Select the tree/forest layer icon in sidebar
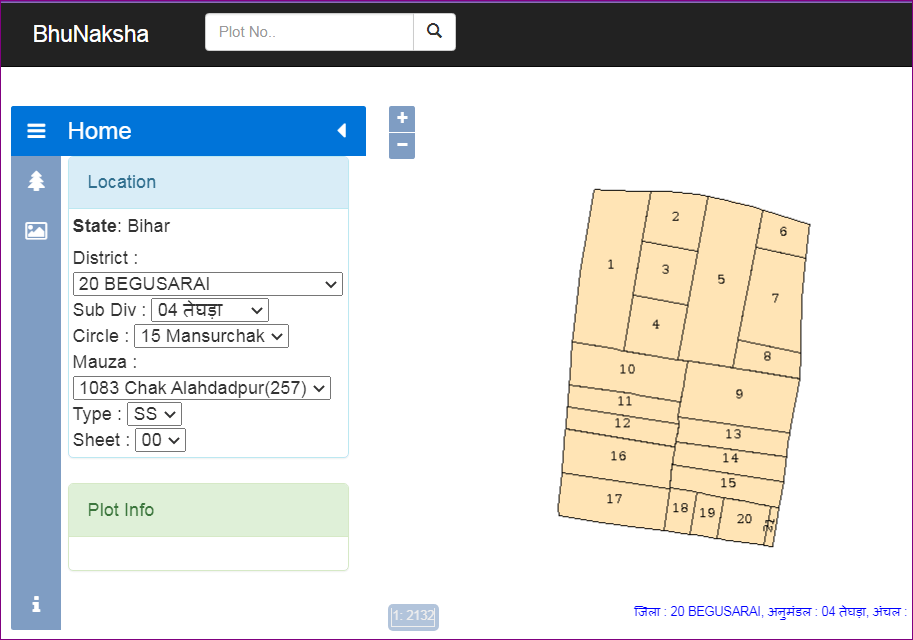 [x=36, y=181]
